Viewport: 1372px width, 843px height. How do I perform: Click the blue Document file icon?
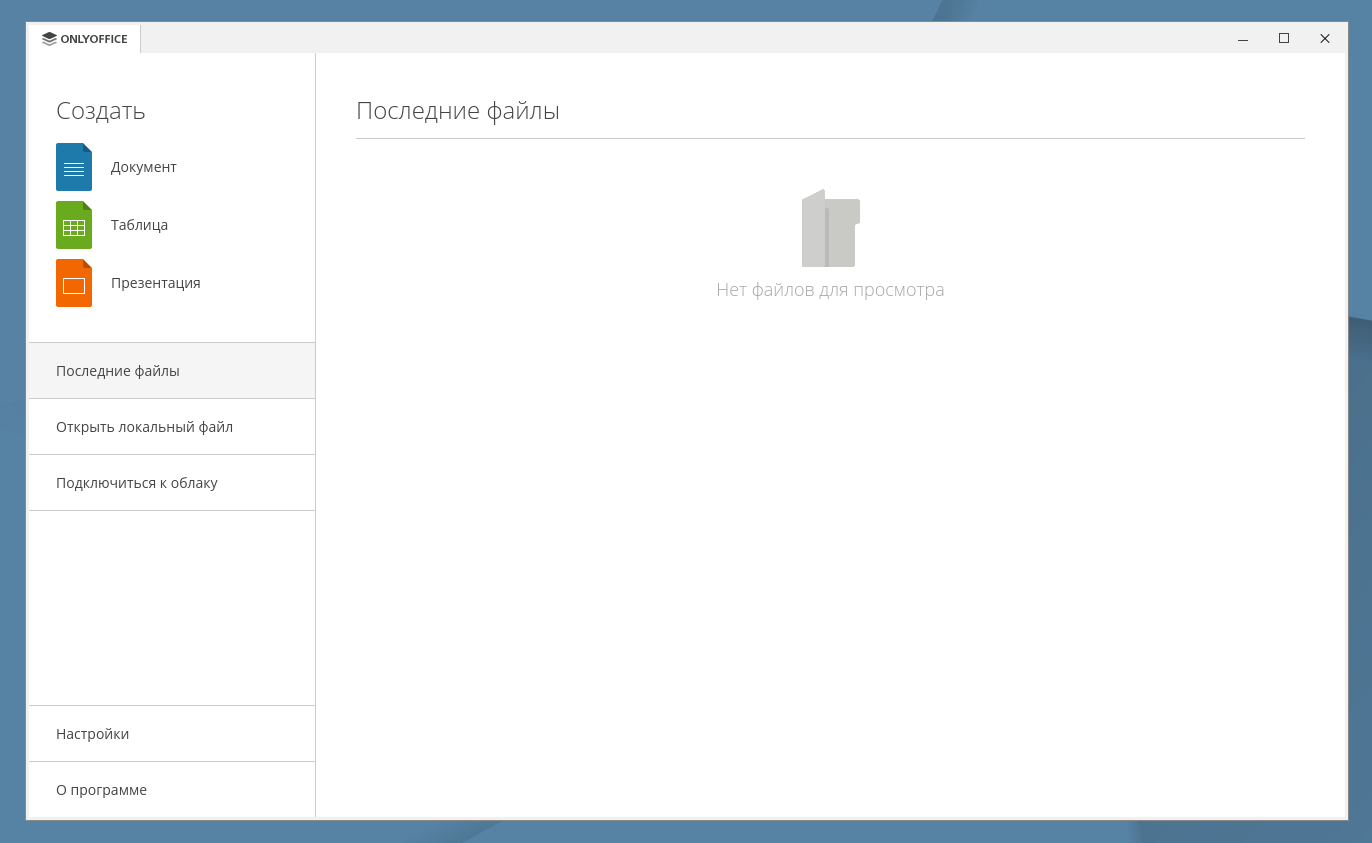pyautogui.click(x=74, y=167)
